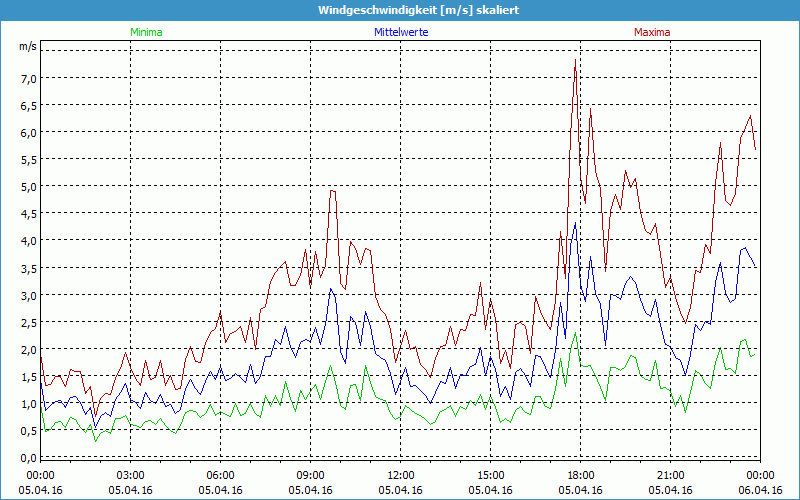Click the 4,5 y-axis value
This screenshot has height=500, width=800.
[x=29, y=213]
